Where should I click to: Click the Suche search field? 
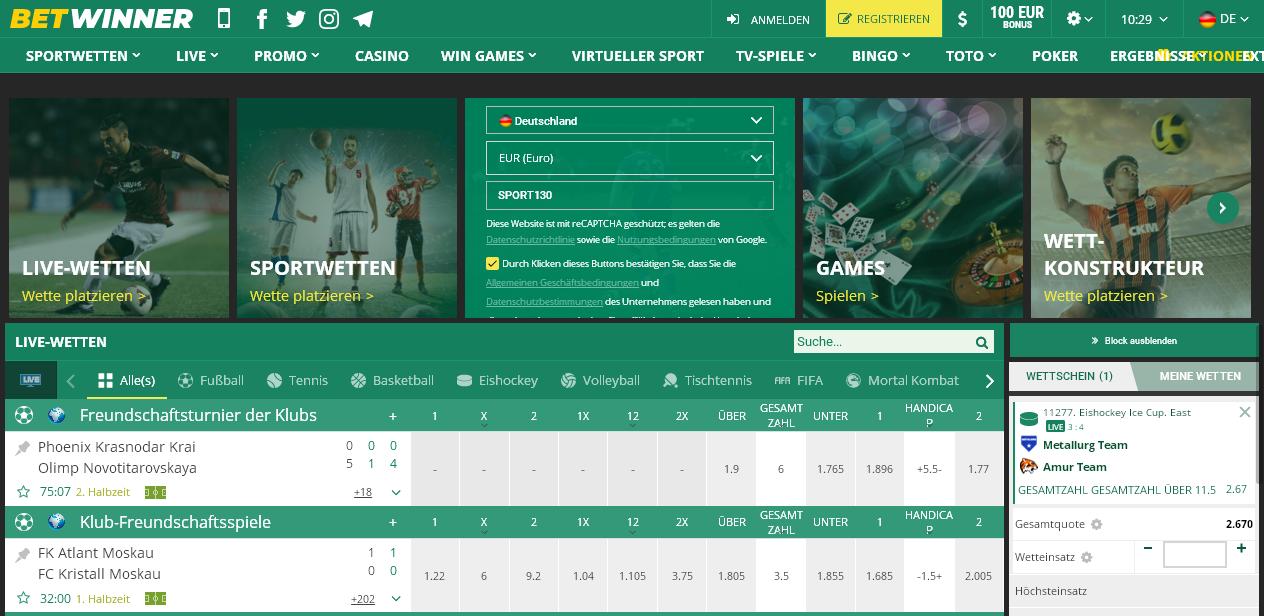pyautogui.click(x=884, y=342)
